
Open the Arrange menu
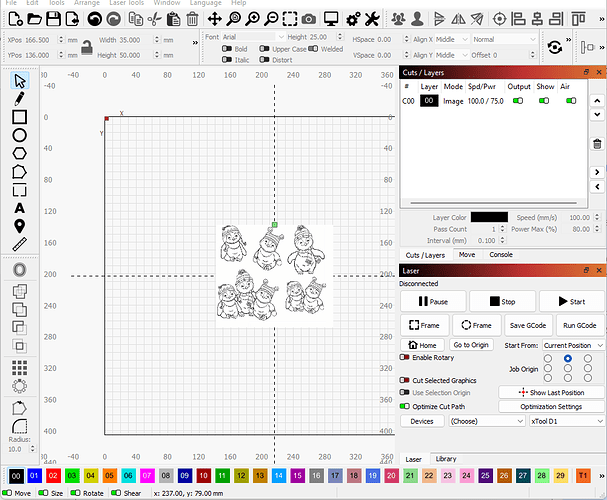87,3
